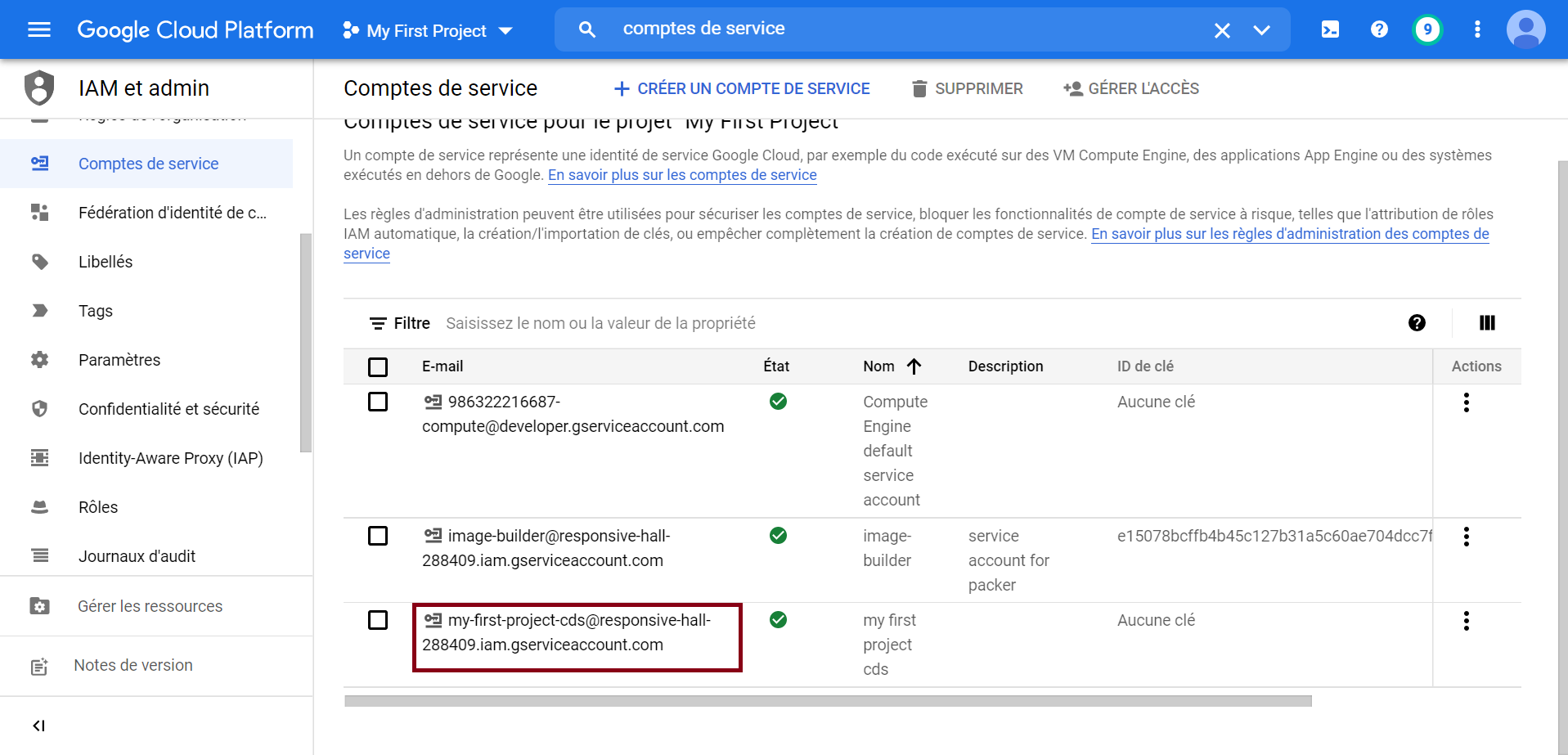Click the Google Cloud Platform logo

click(195, 30)
